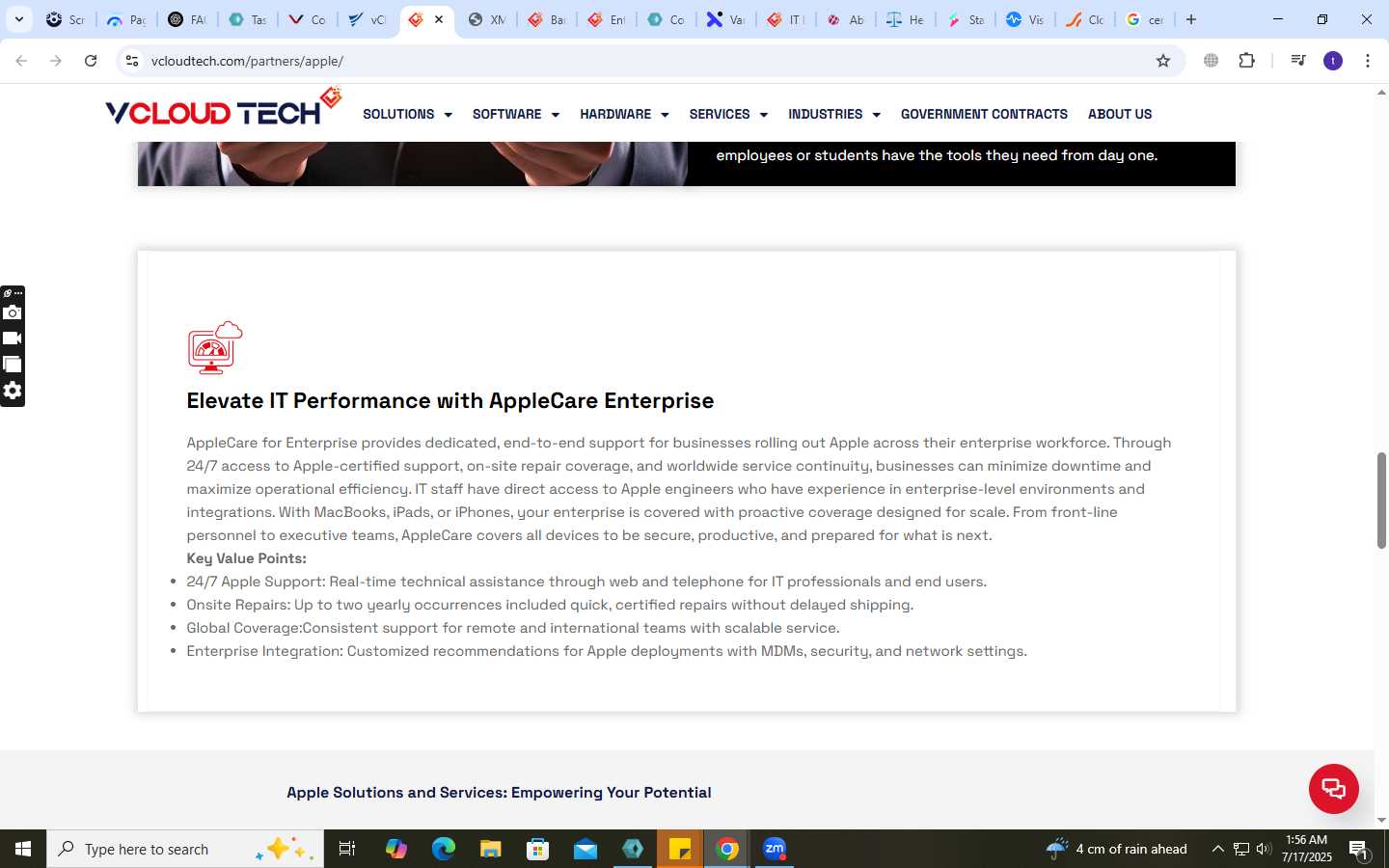Open the red live chat button

click(x=1333, y=788)
